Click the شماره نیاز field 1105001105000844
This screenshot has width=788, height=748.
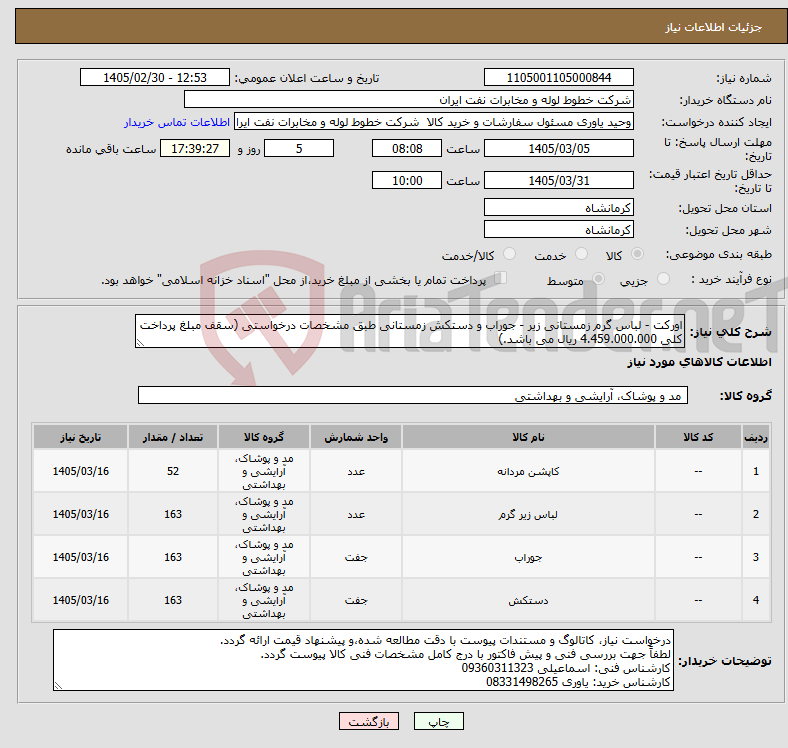(558, 77)
